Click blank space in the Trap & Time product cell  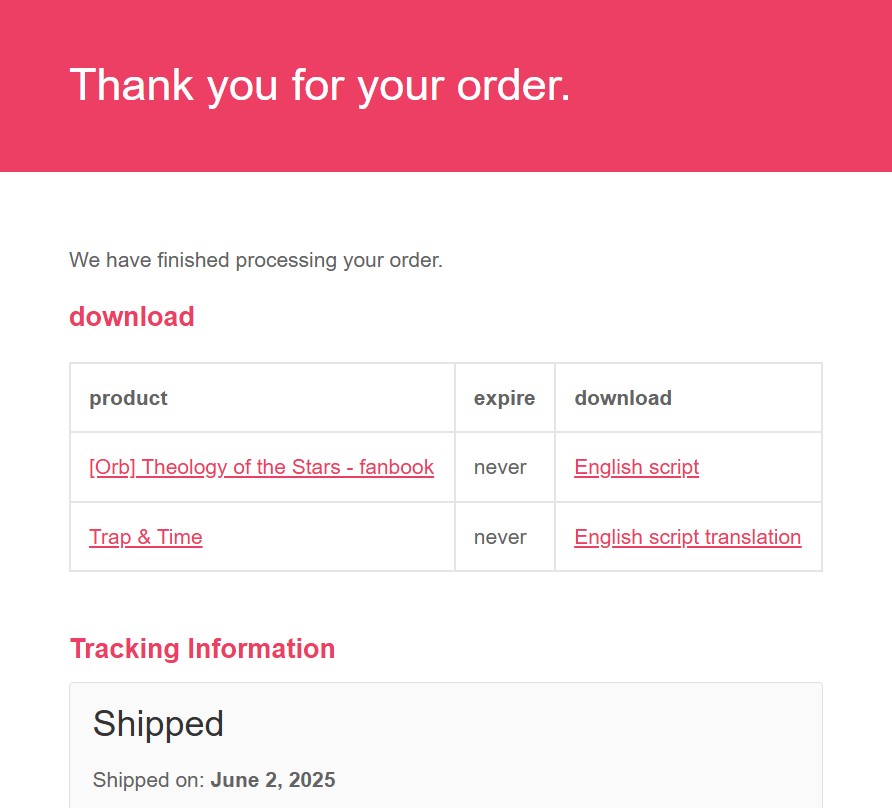330,537
